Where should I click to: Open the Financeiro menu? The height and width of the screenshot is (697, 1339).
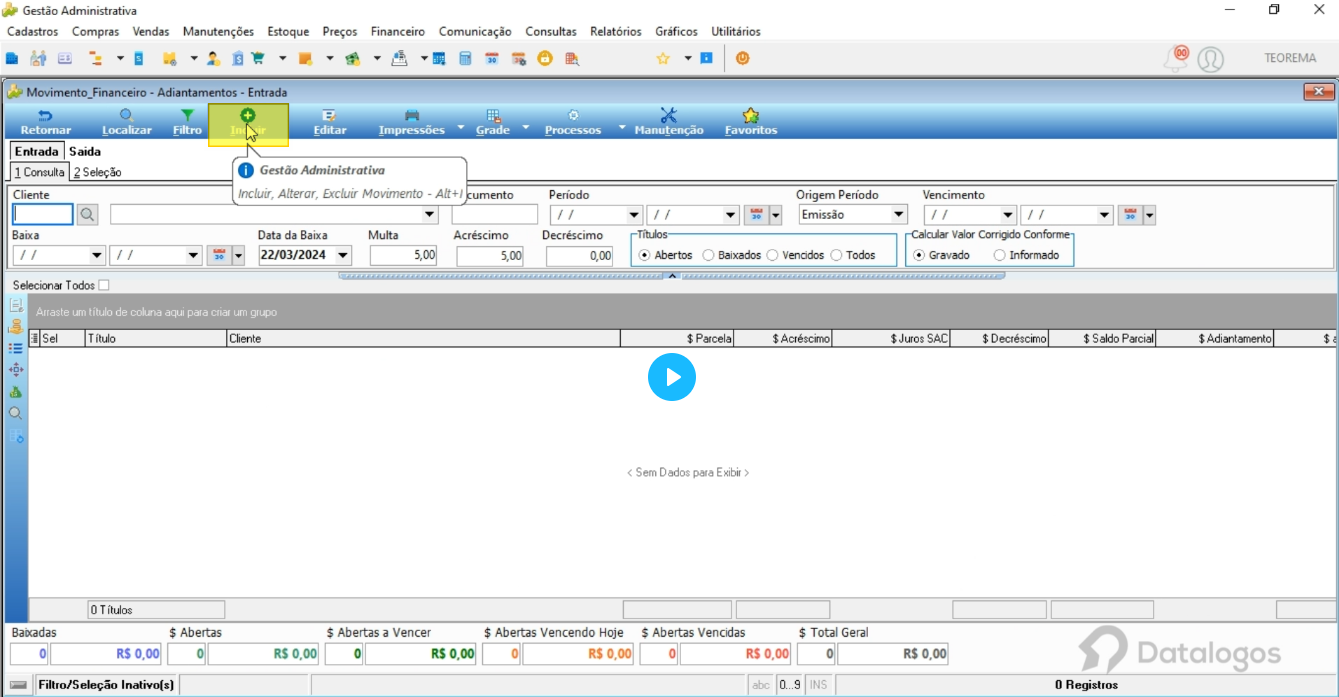(x=398, y=31)
